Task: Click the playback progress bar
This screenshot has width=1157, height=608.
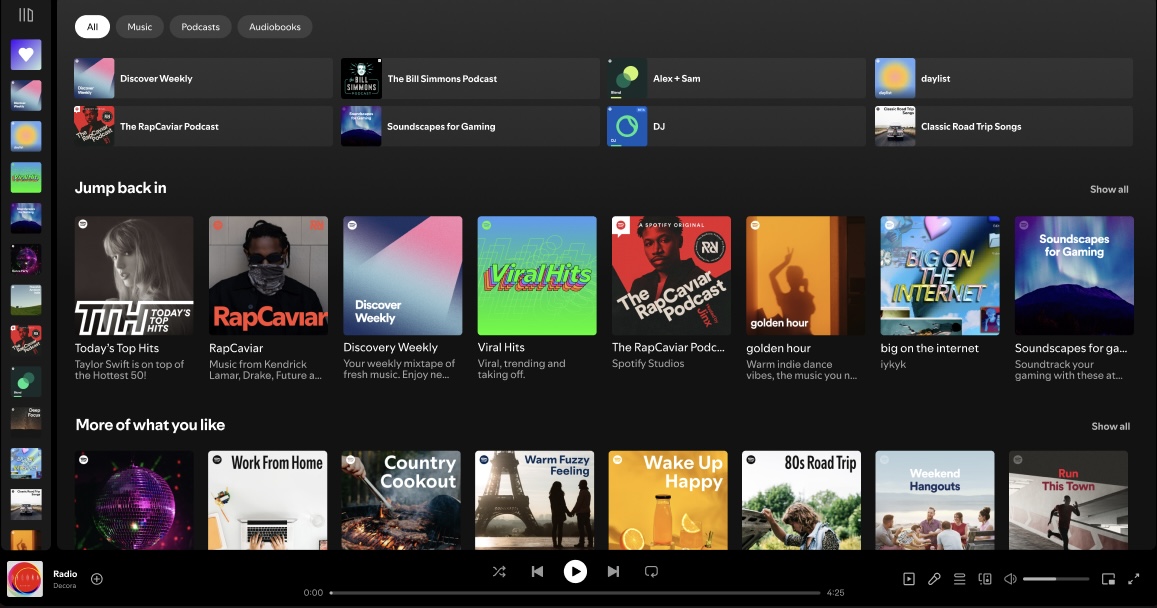Action: point(575,593)
